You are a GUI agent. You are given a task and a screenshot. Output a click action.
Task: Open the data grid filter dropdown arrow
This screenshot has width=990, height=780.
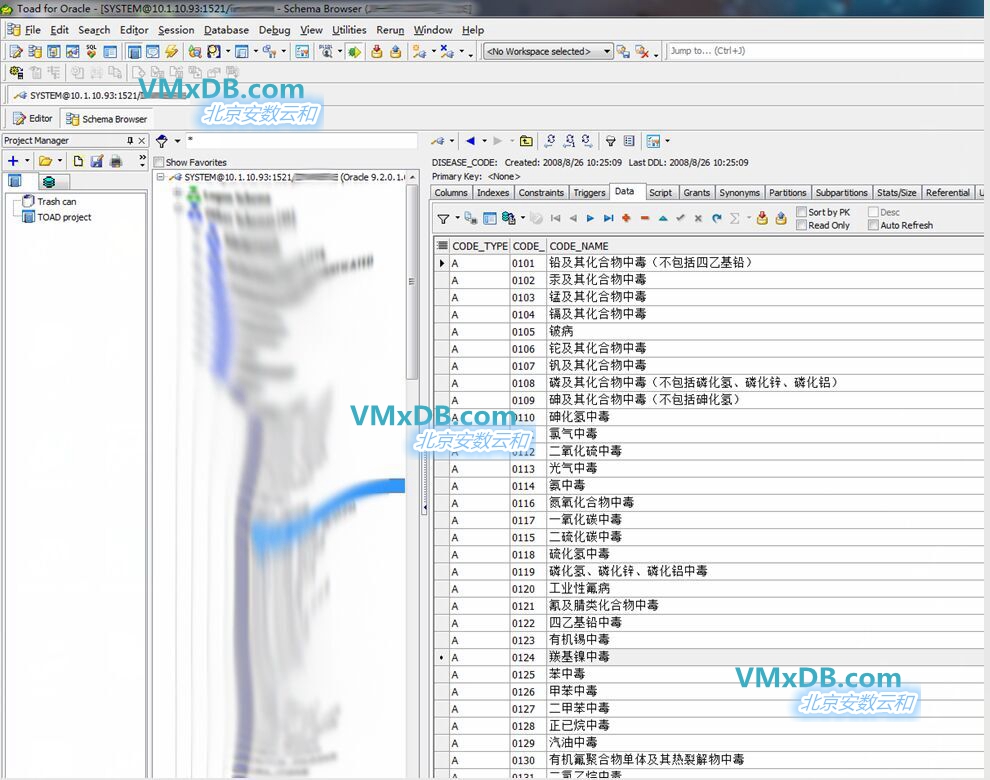(457, 219)
